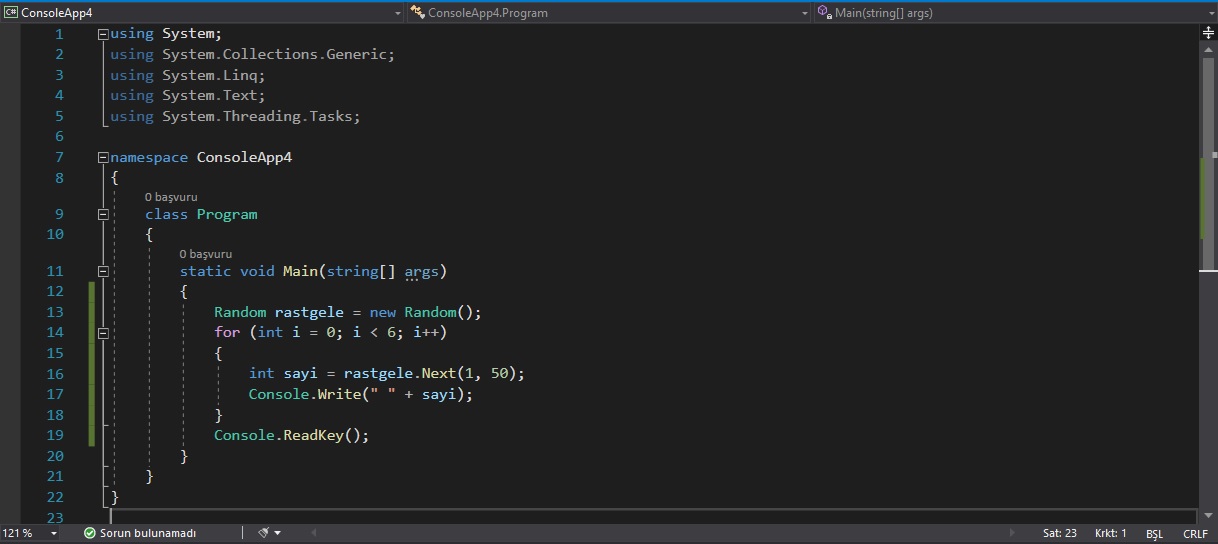The width and height of the screenshot is (1218, 544).
Task: Click the method icon beside Main(string[] args)
Action: (x=824, y=12)
